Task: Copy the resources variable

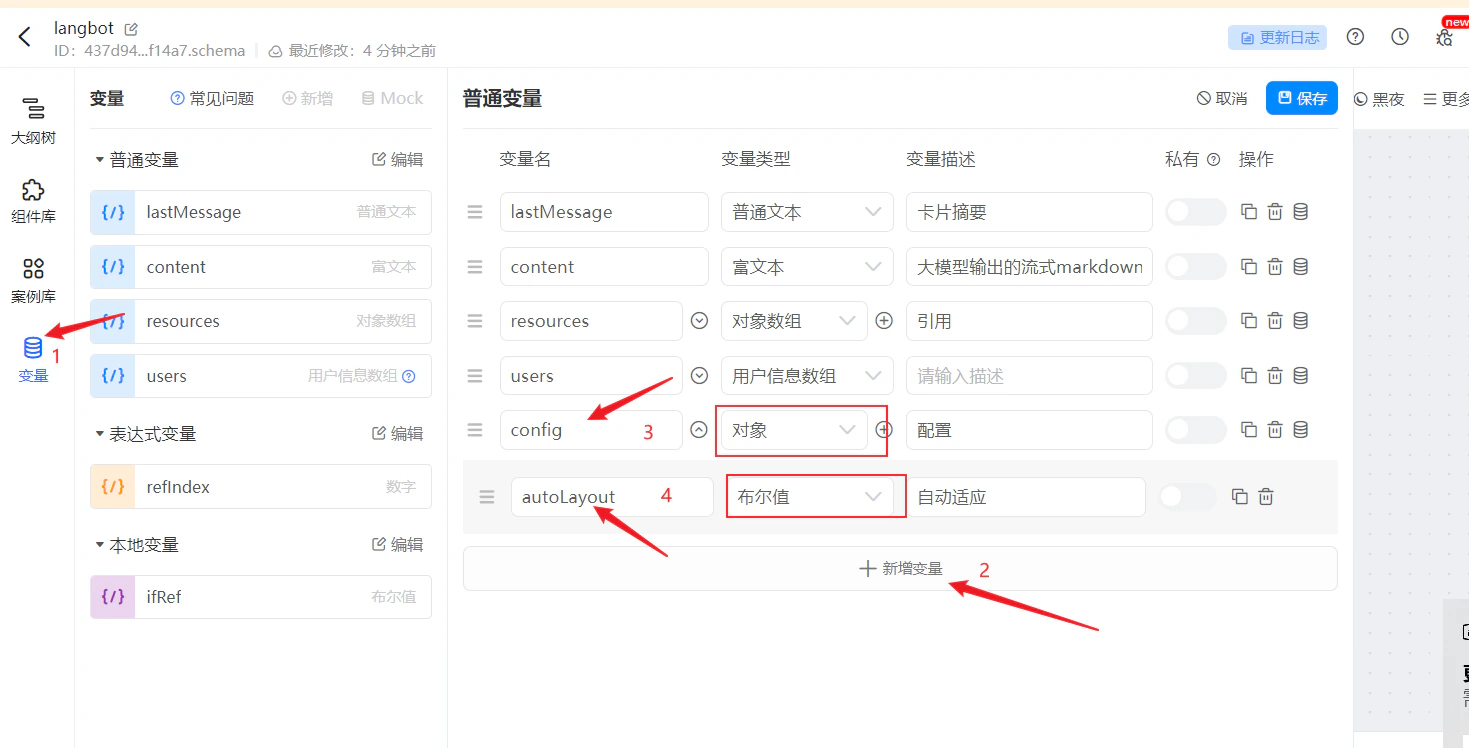Action: (x=1249, y=321)
